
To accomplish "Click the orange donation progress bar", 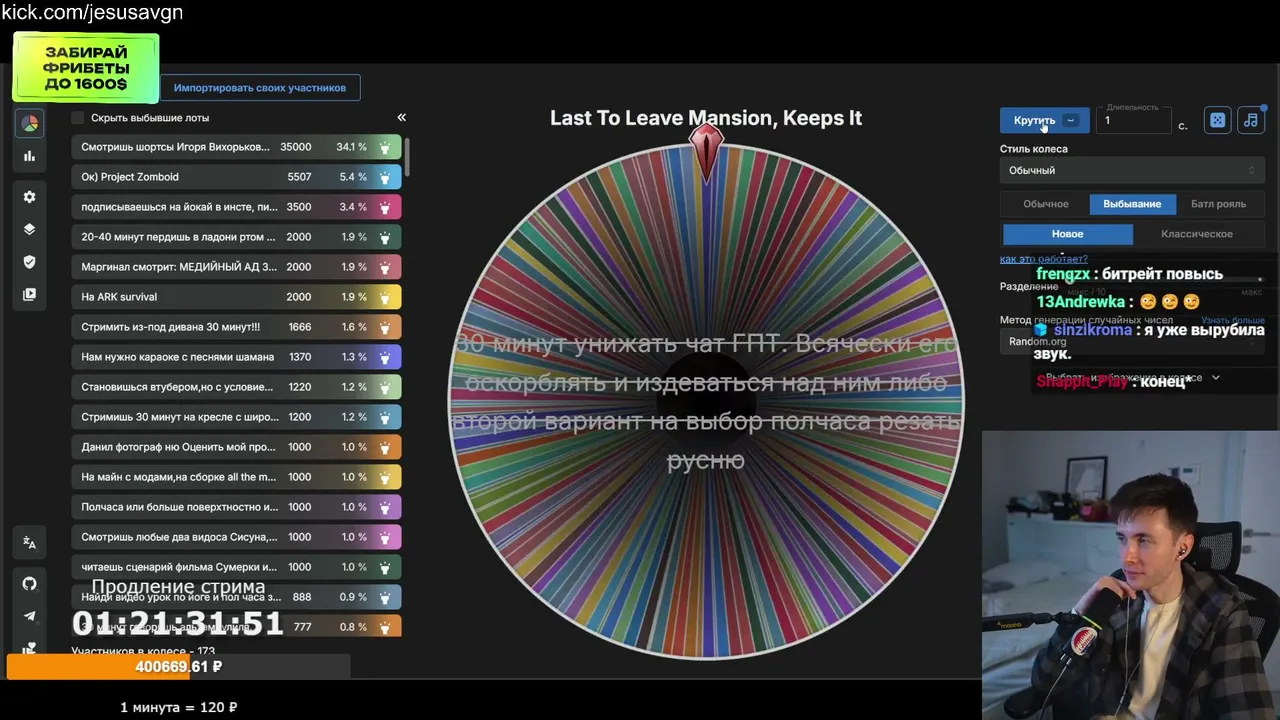I will [x=178, y=667].
